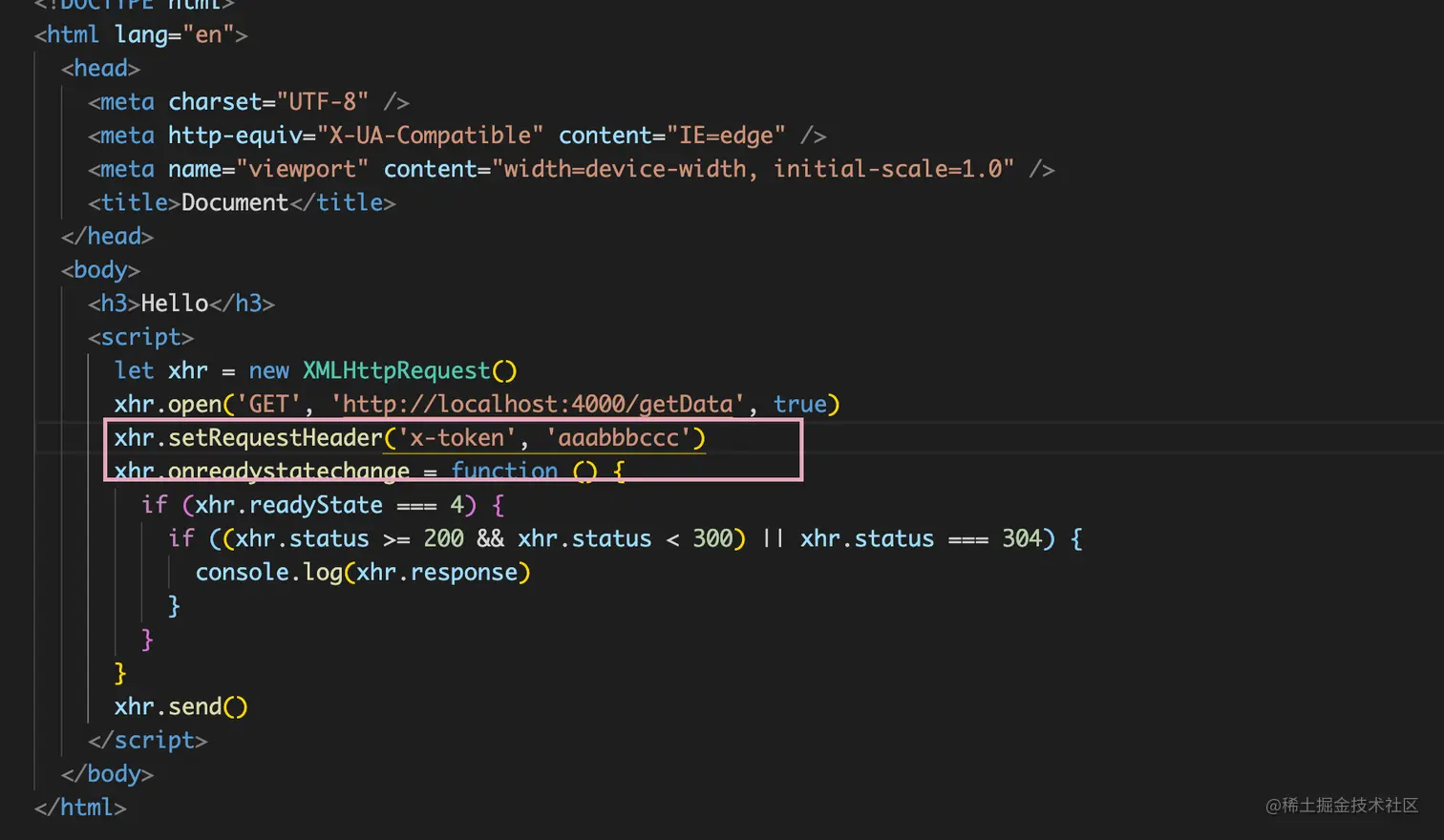Click the http-equiv attribute name

click(x=235, y=136)
